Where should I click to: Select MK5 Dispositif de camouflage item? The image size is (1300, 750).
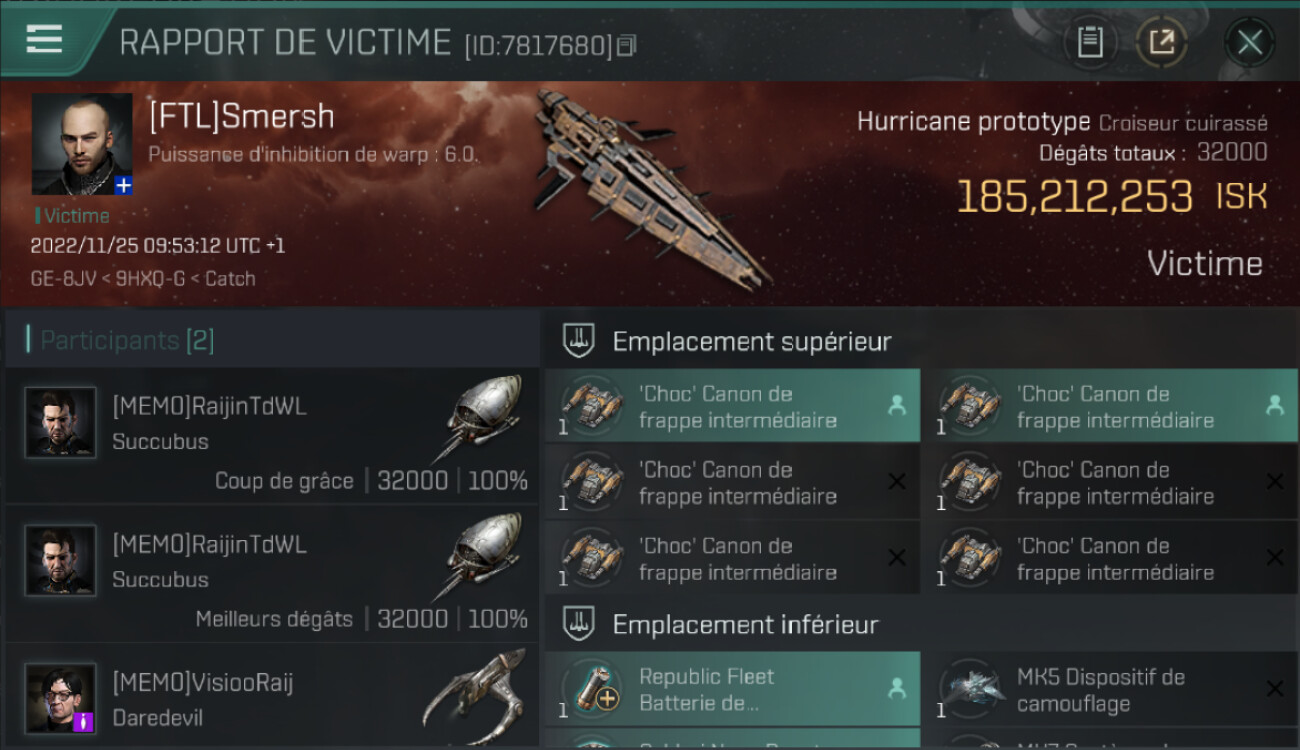coord(1111,689)
